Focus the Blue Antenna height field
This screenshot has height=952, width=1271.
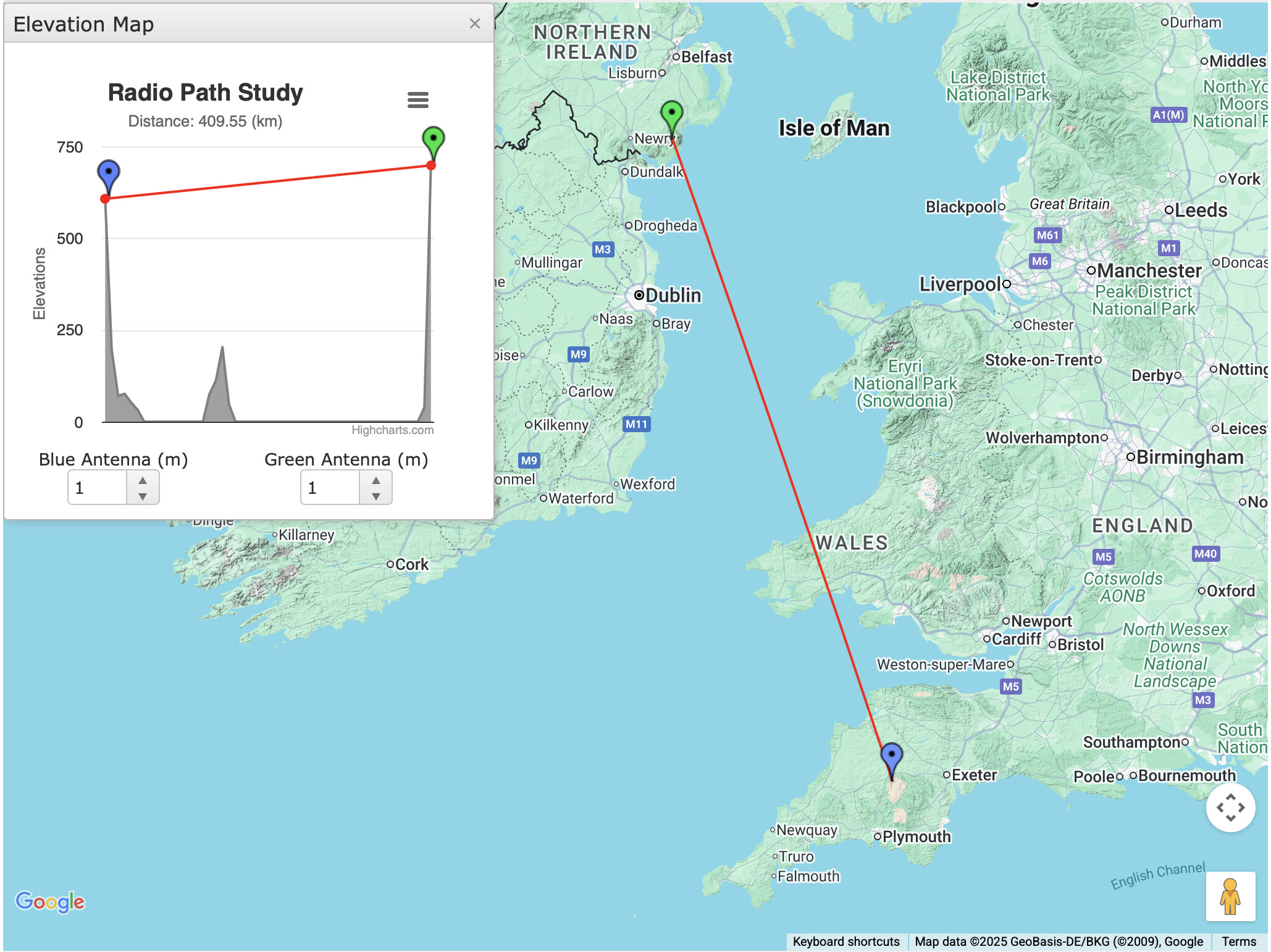(x=98, y=488)
